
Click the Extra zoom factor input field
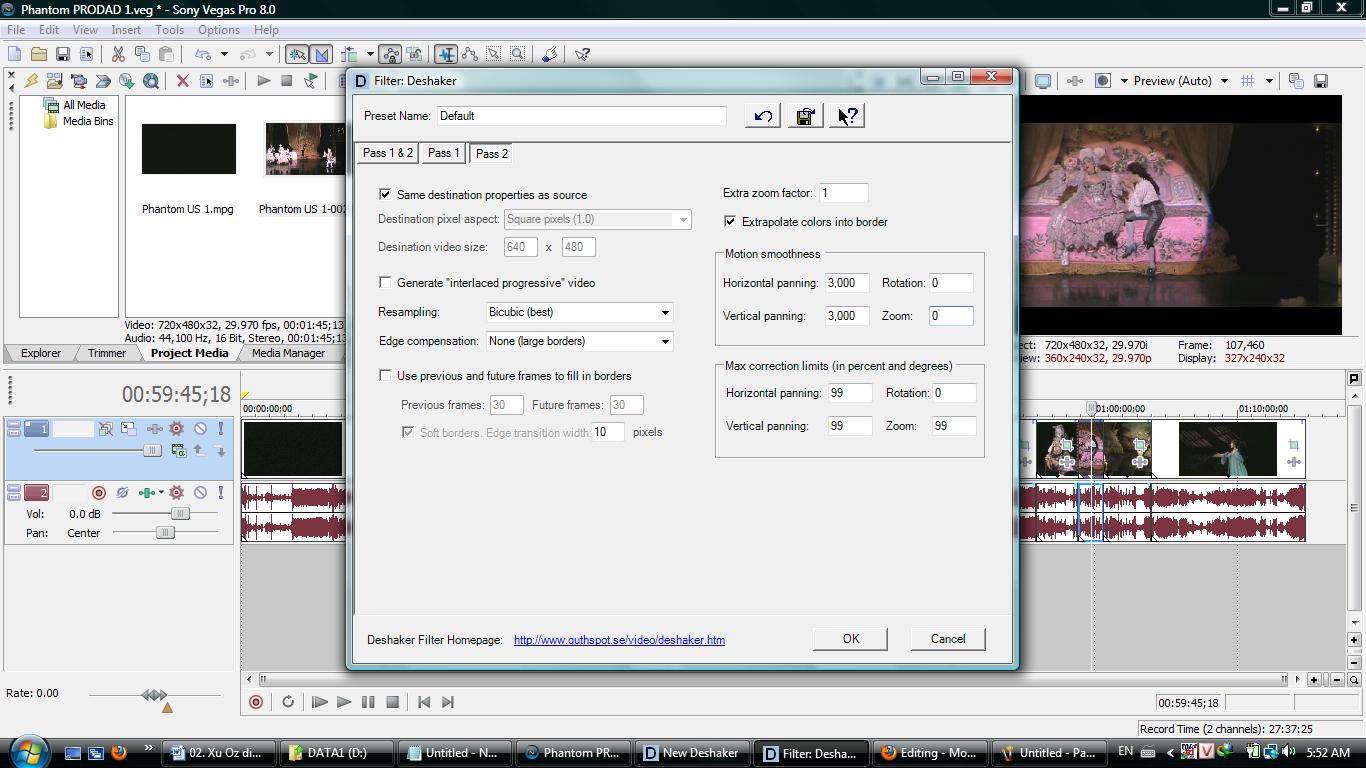click(x=843, y=193)
